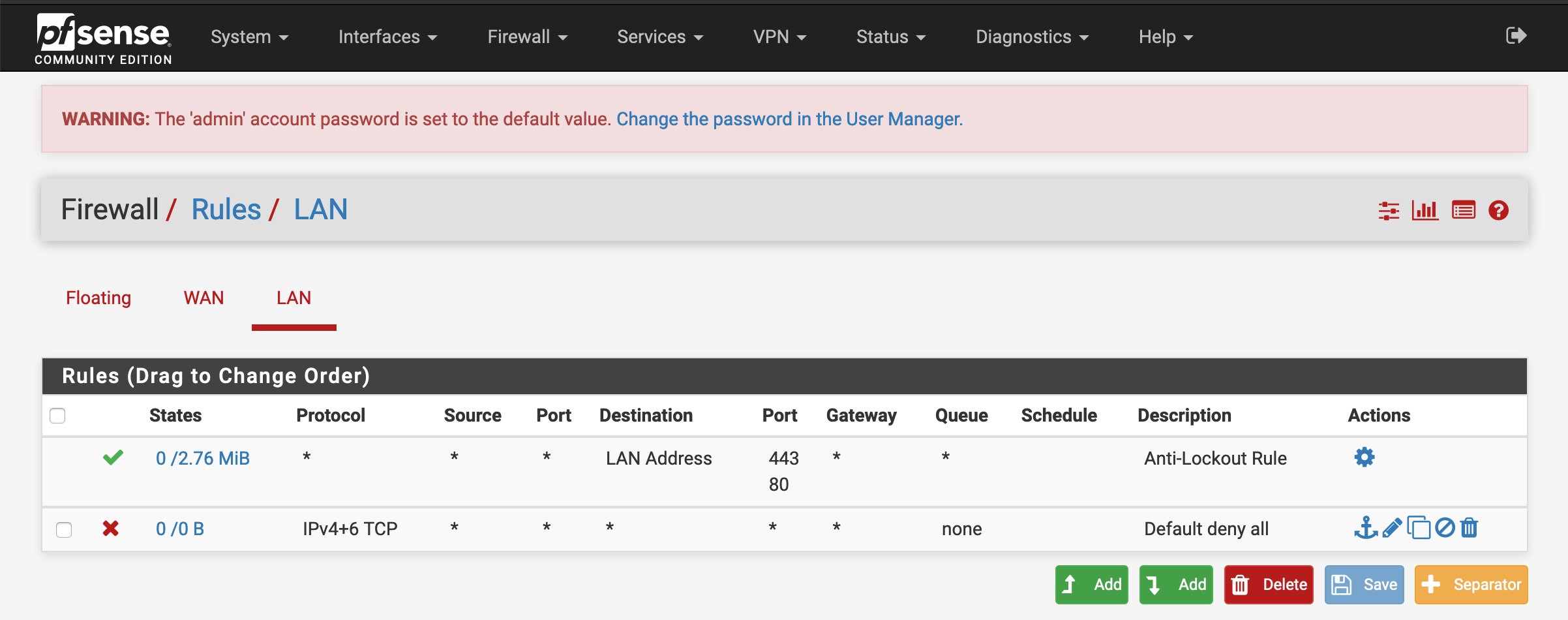The image size is (1568, 620).
Task: Click the logout icon in the top bar
Action: 1516,35
